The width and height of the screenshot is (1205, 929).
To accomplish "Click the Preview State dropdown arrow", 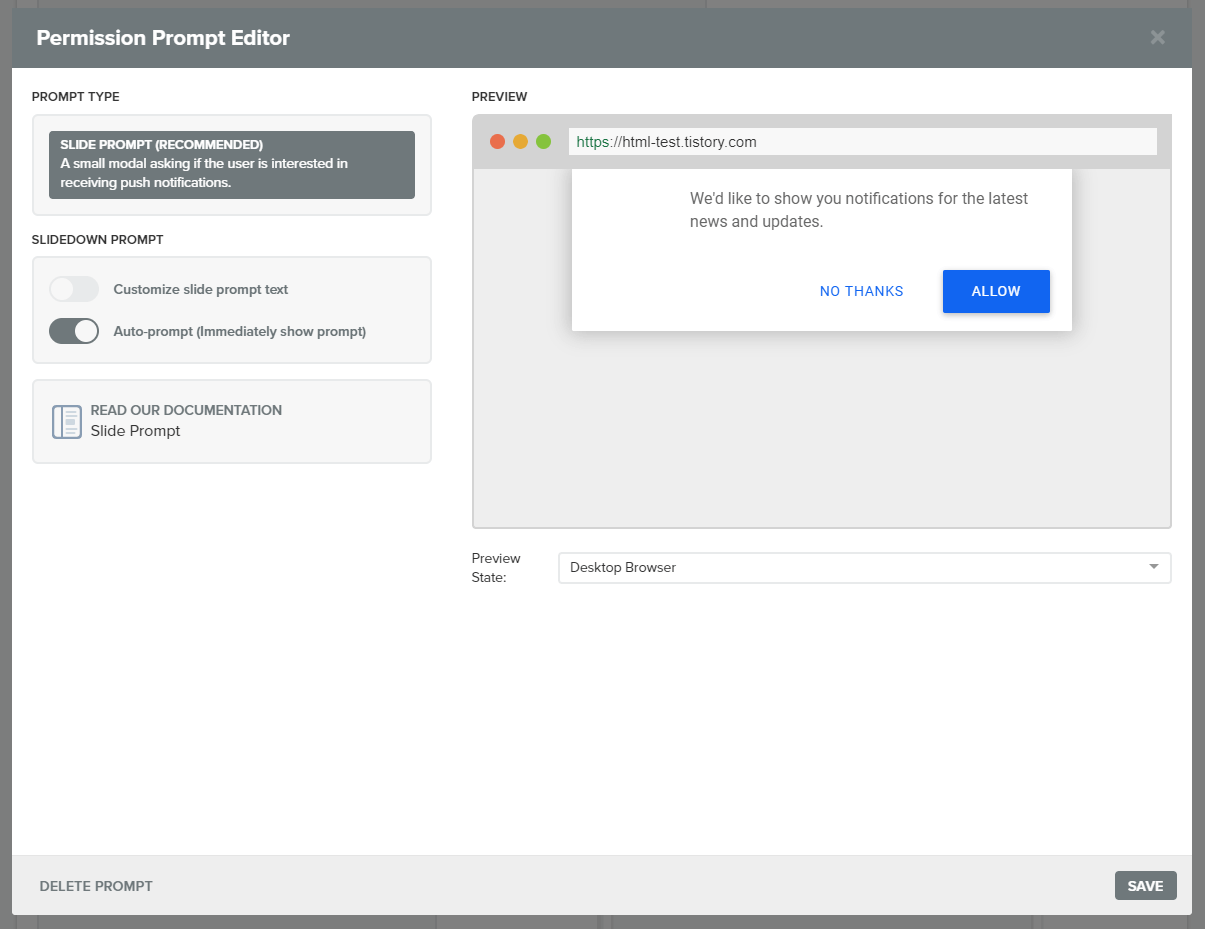I will click(x=1153, y=567).
